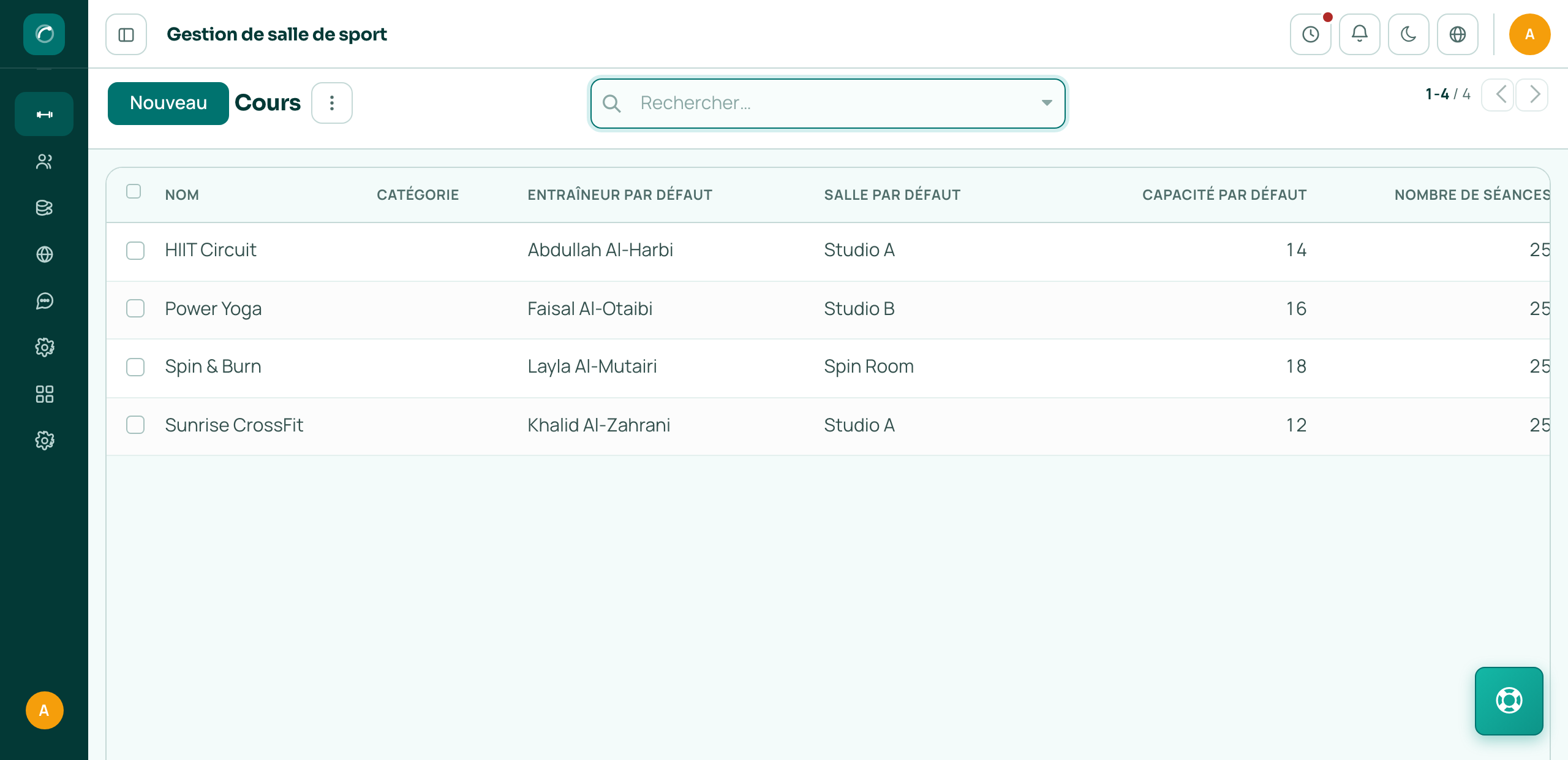Sort by CAPACITÉ PAR DÉFAUT column header
The image size is (1568, 760).
click(1224, 195)
